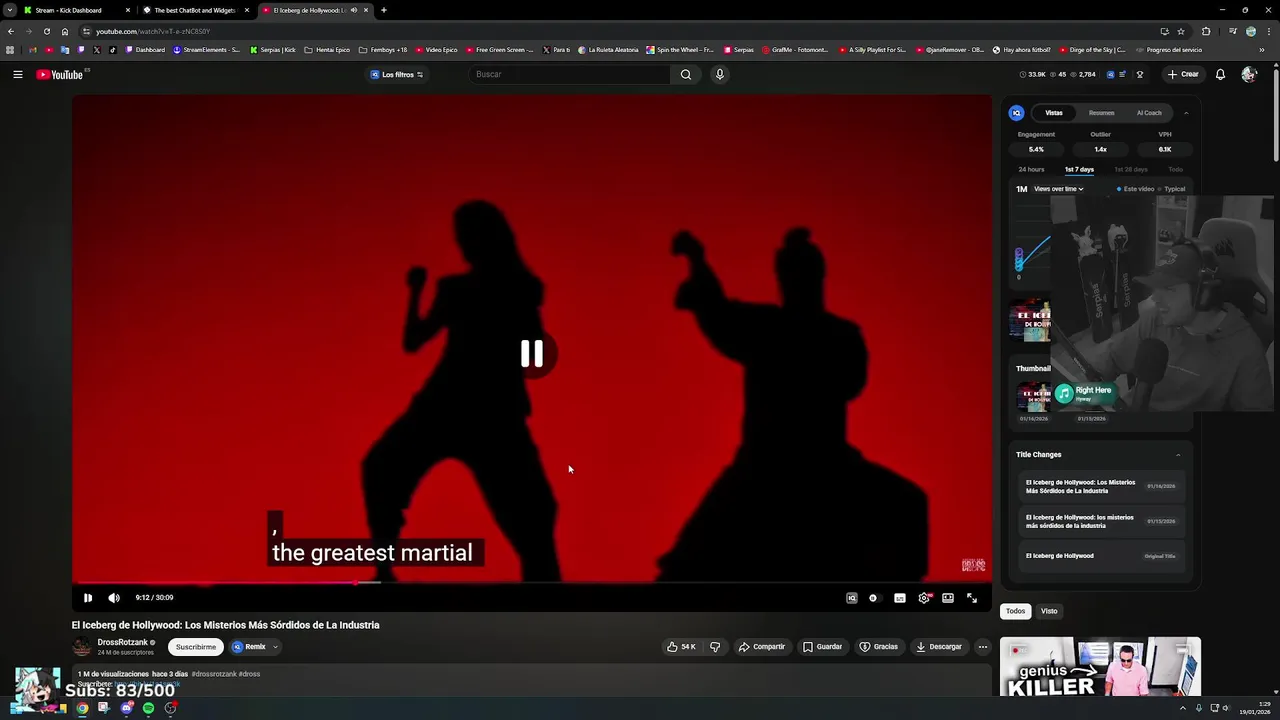Image resolution: width=1280 pixels, height=720 pixels.
Task: Click the #drossrotzank hashtag
Action: coord(213,674)
